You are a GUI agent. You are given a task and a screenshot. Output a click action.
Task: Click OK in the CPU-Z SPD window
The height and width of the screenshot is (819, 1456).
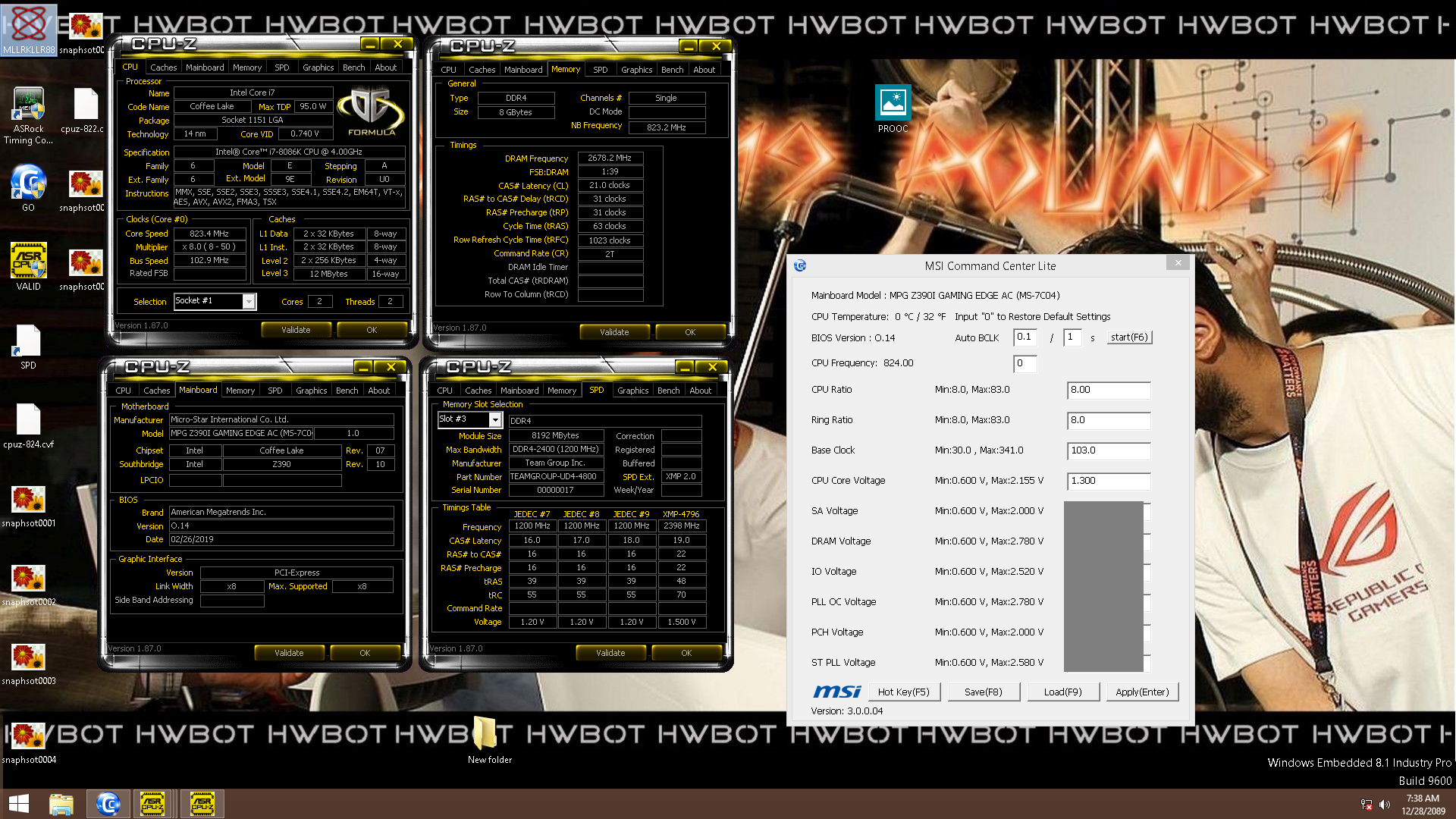[x=686, y=653]
